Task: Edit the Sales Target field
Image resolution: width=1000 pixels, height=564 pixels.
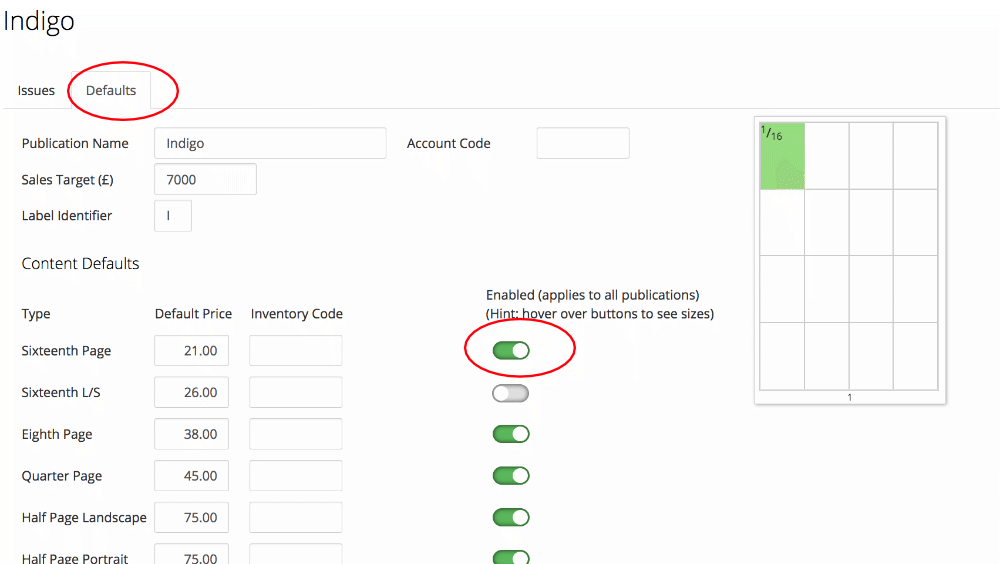Action: [x=205, y=179]
